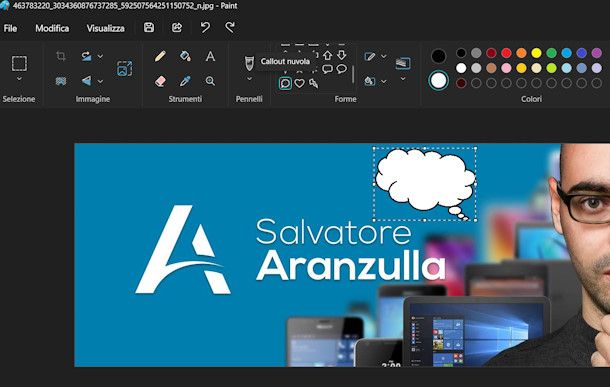610x387 pixels.
Task: Select the Crop tool
Action: 61,56
